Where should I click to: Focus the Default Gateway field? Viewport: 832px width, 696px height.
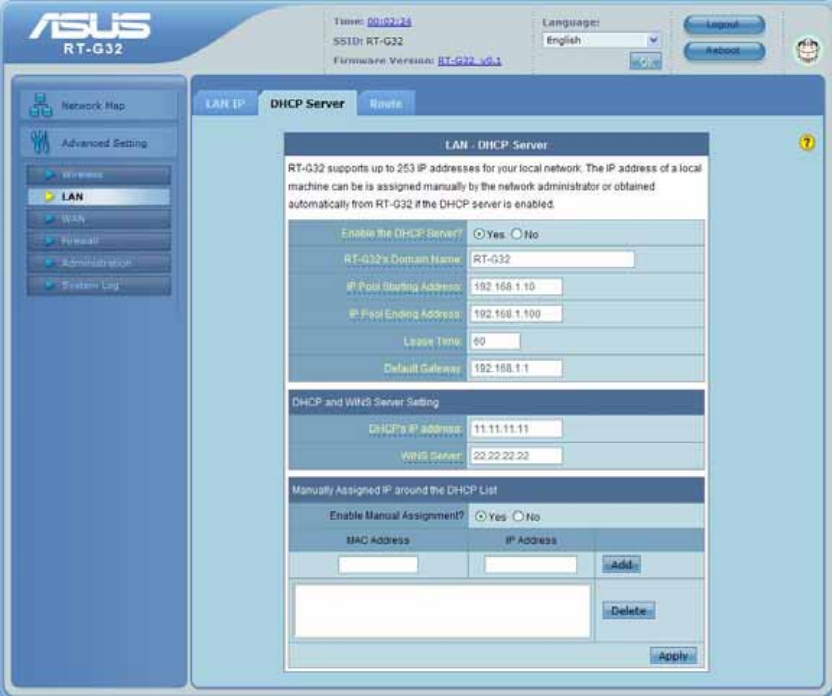516,368
